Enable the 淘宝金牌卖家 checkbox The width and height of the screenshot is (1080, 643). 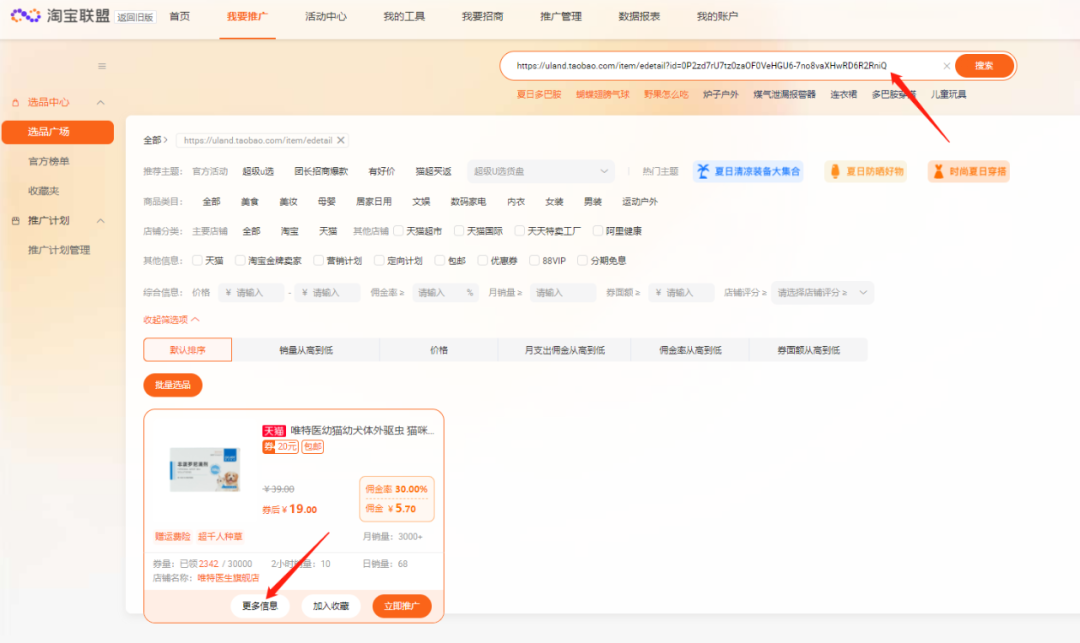(x=240, y=261)
